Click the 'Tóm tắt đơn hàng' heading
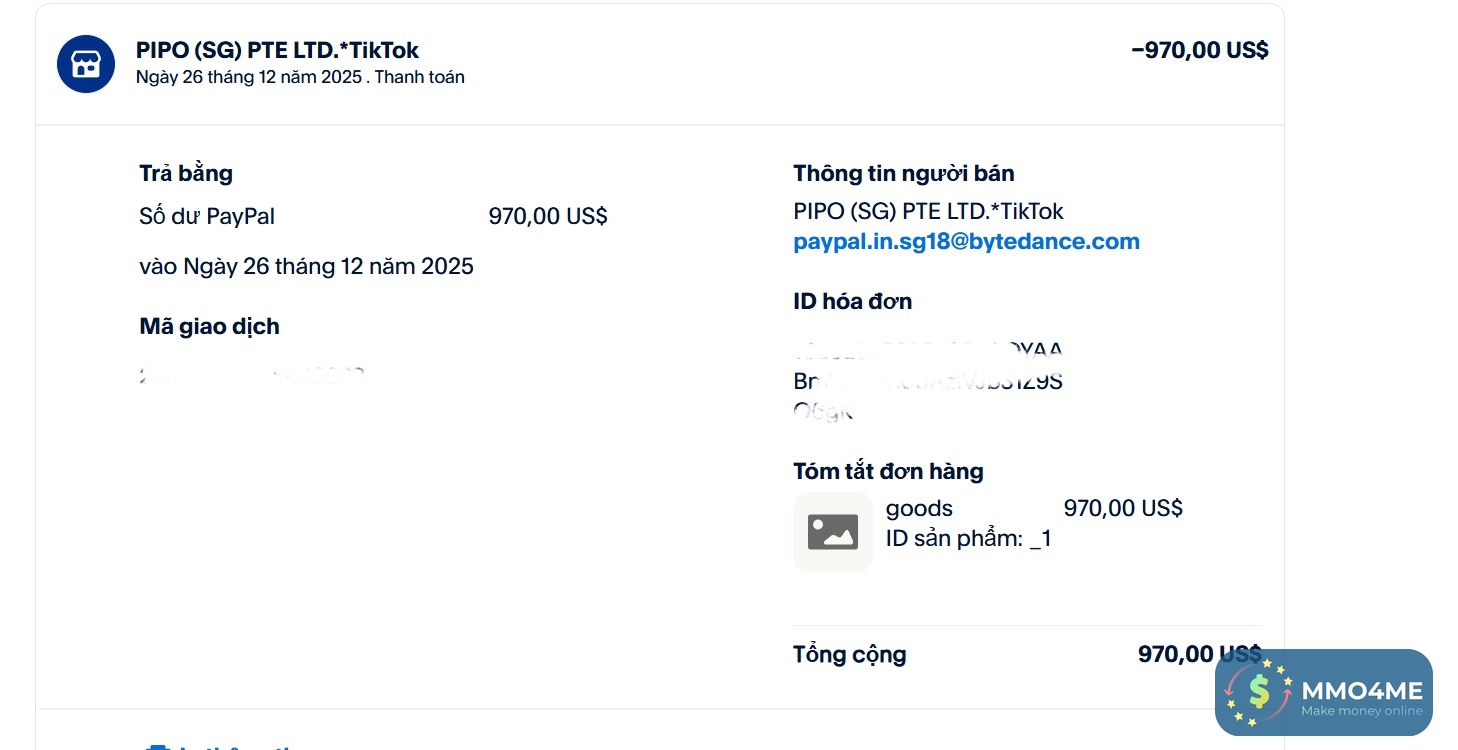The height and width of the screenshot is (750, 1458). coord(888,471)
